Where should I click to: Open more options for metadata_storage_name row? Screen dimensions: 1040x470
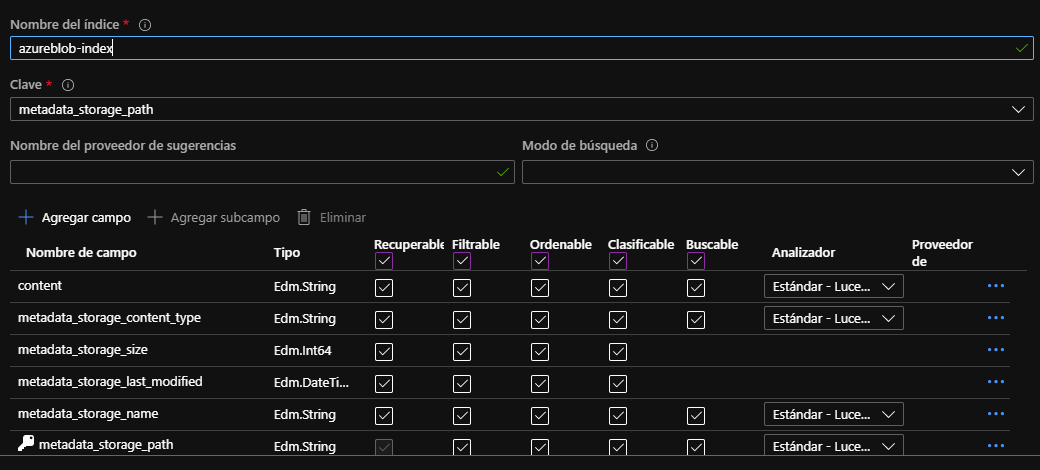[x=996, y=414]
